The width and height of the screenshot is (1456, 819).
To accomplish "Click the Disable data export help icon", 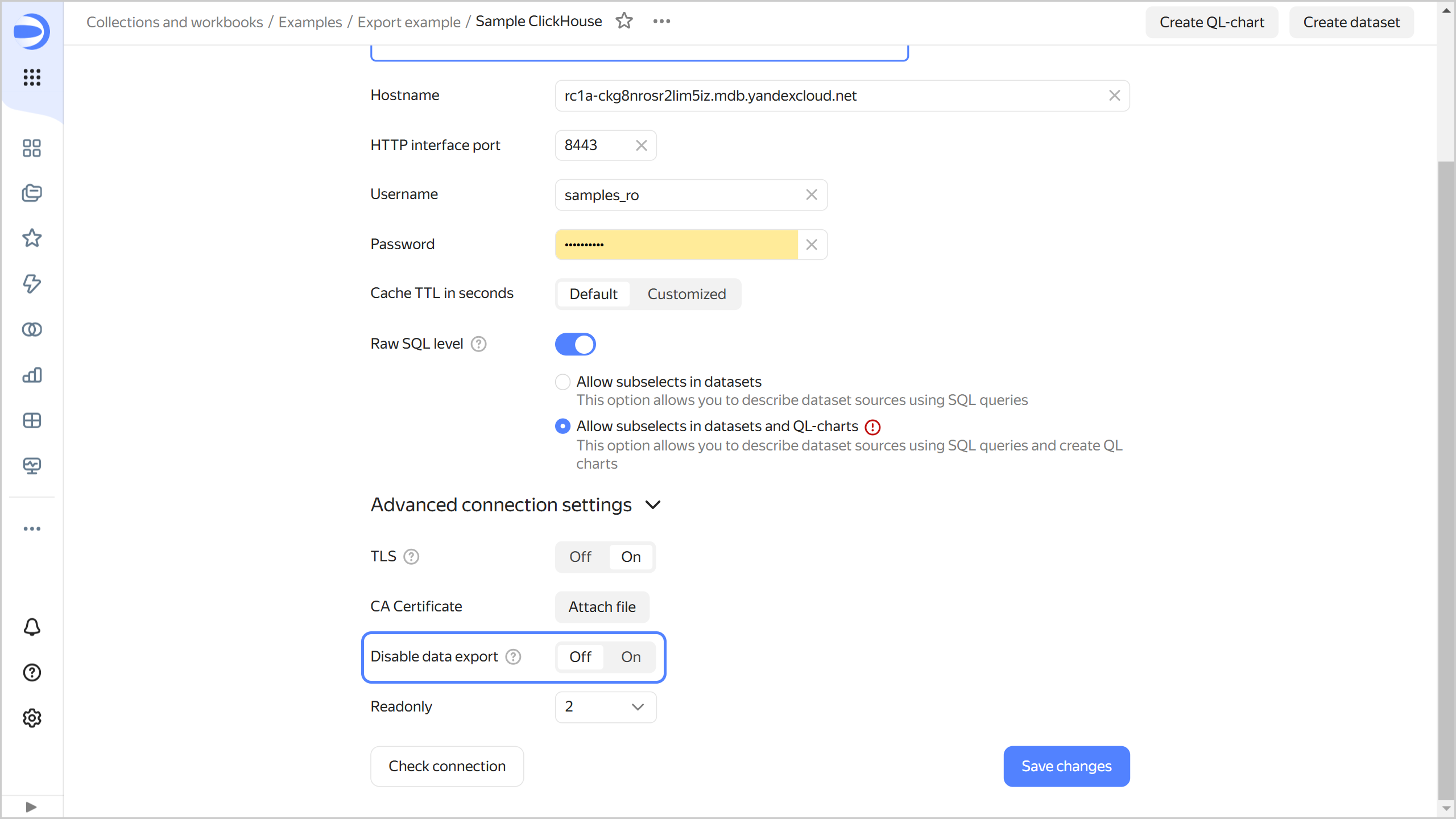I will (513, 657).
